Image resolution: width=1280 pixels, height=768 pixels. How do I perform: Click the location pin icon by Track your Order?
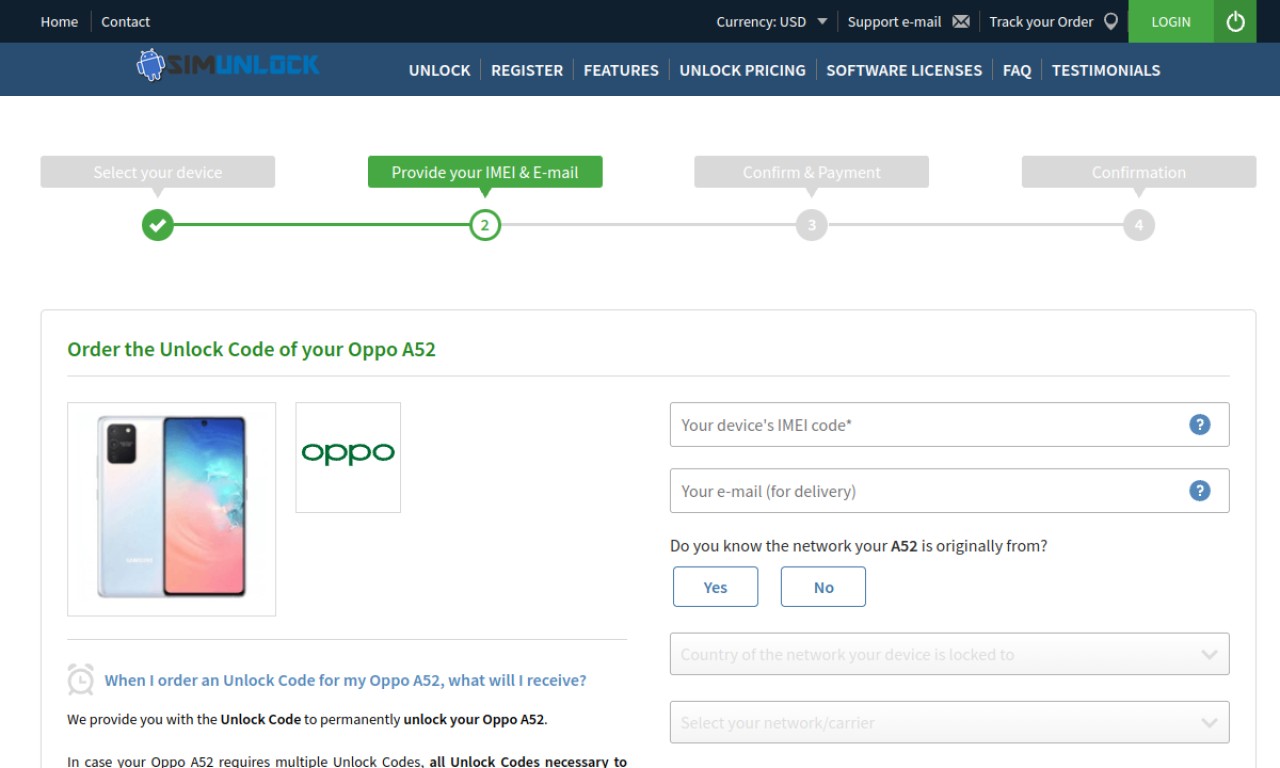click(1110, 21)
